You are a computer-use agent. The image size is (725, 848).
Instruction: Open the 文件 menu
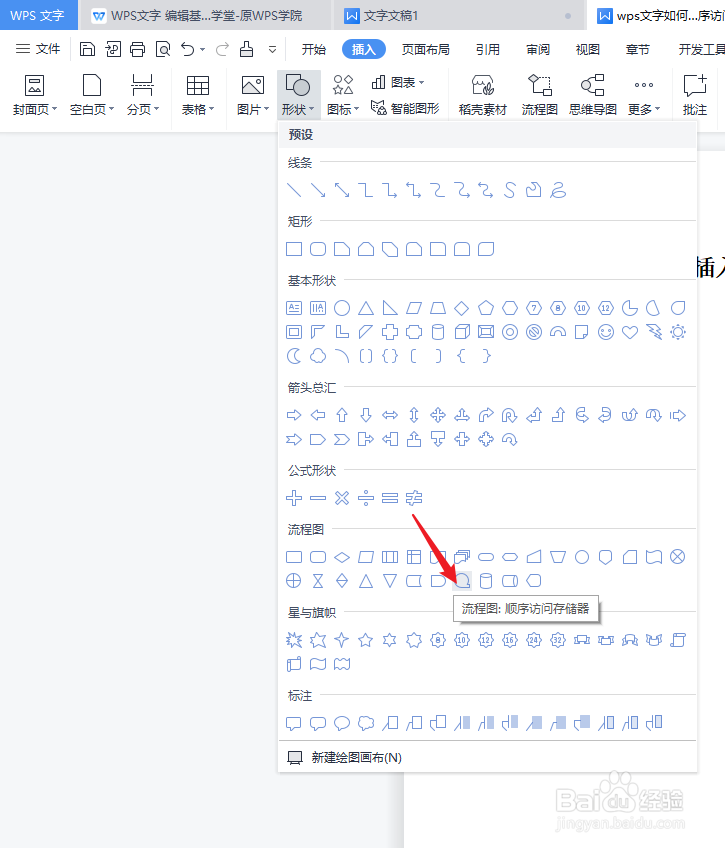click(37, 49)
